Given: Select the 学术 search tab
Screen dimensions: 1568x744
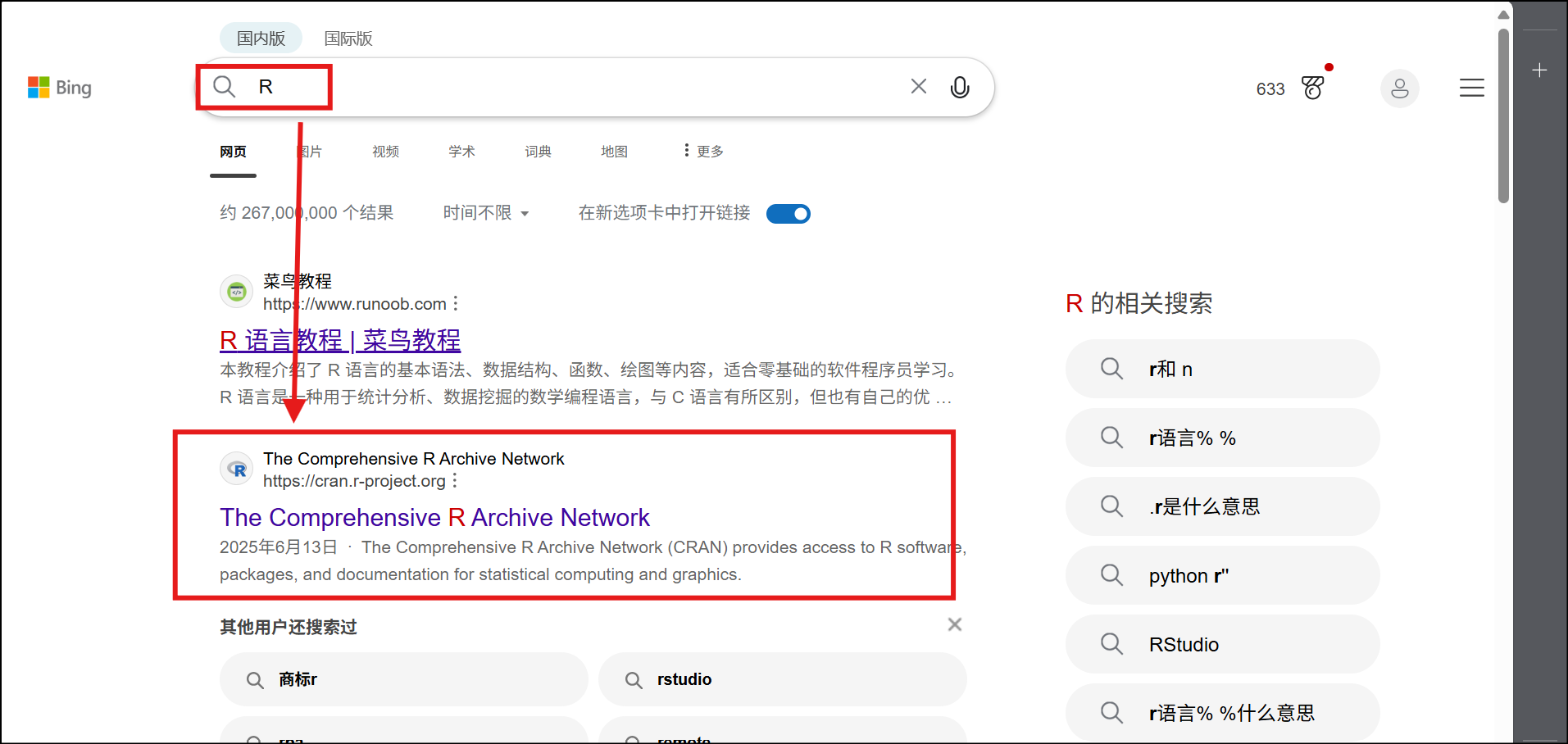Looking at the screenshot, I should [461, 152].
